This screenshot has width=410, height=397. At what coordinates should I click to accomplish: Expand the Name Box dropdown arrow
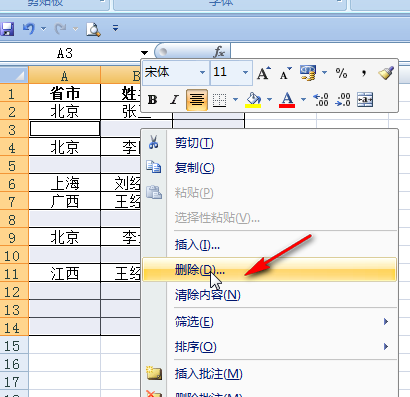144,53
